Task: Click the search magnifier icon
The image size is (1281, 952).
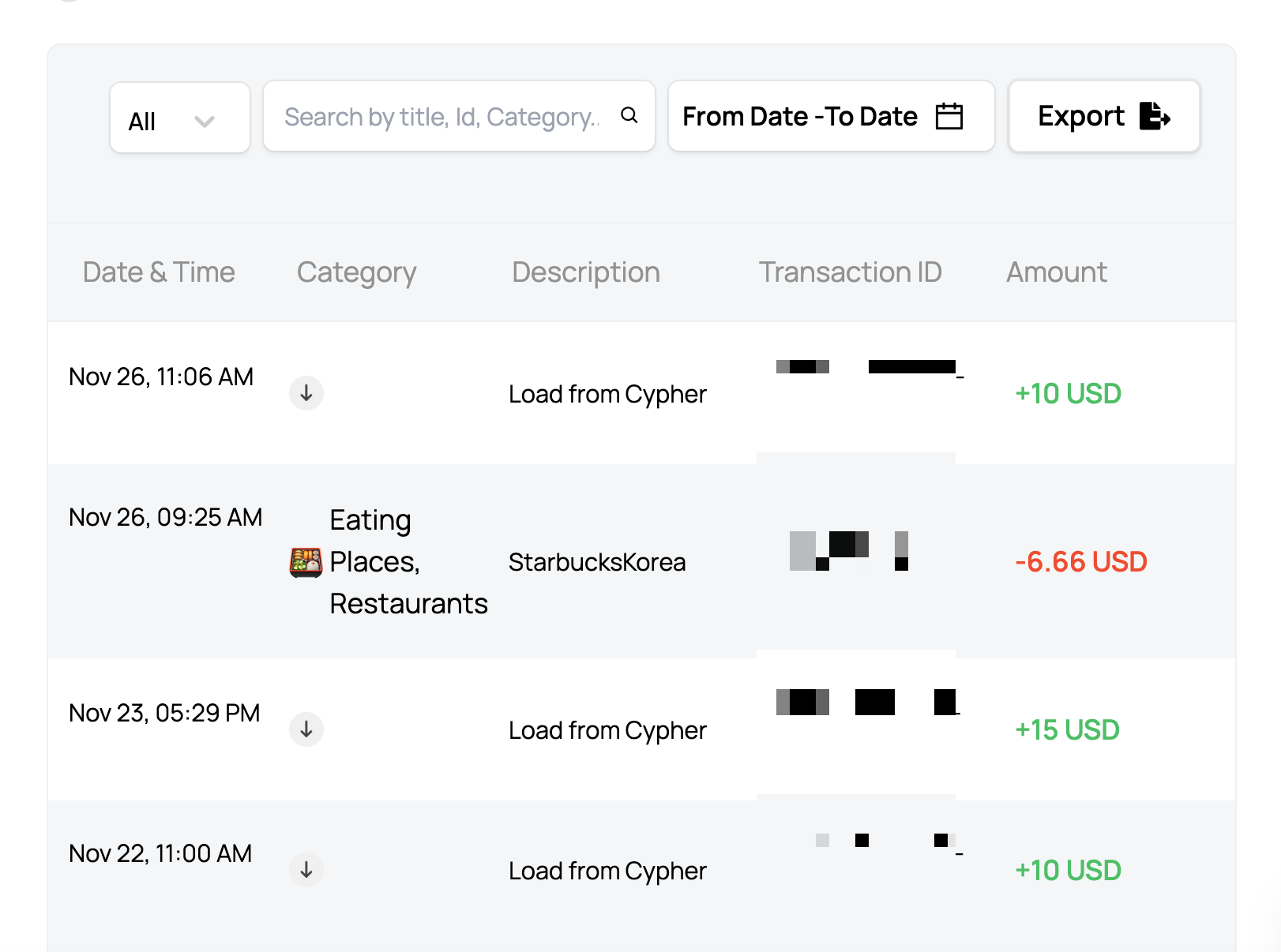Action: coord(629,116)
